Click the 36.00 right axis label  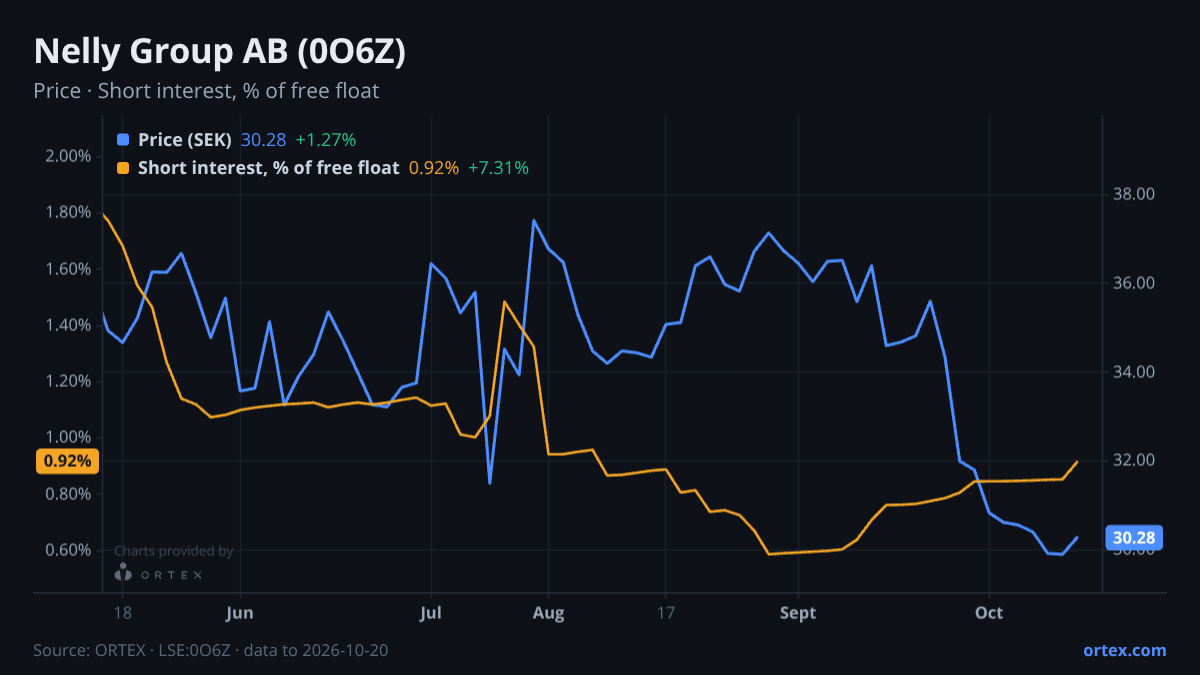click(x=1135, y=283)
